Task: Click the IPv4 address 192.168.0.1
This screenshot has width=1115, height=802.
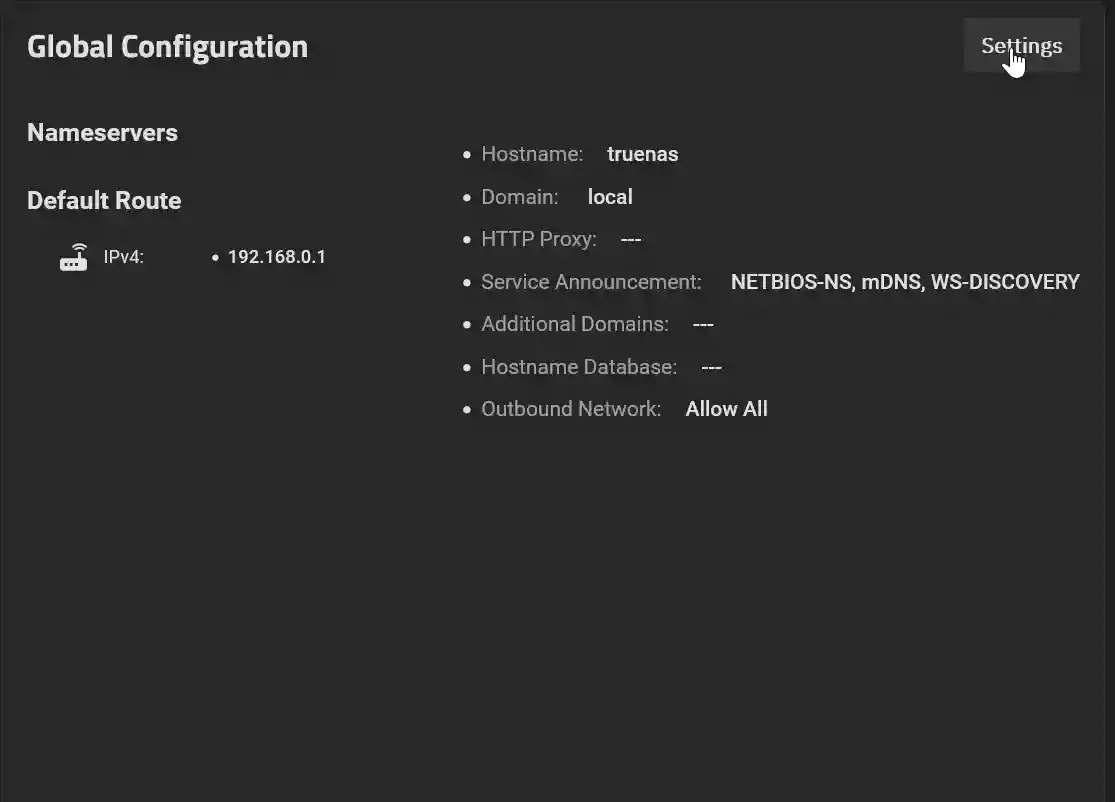Action: (x=275, y=256)
